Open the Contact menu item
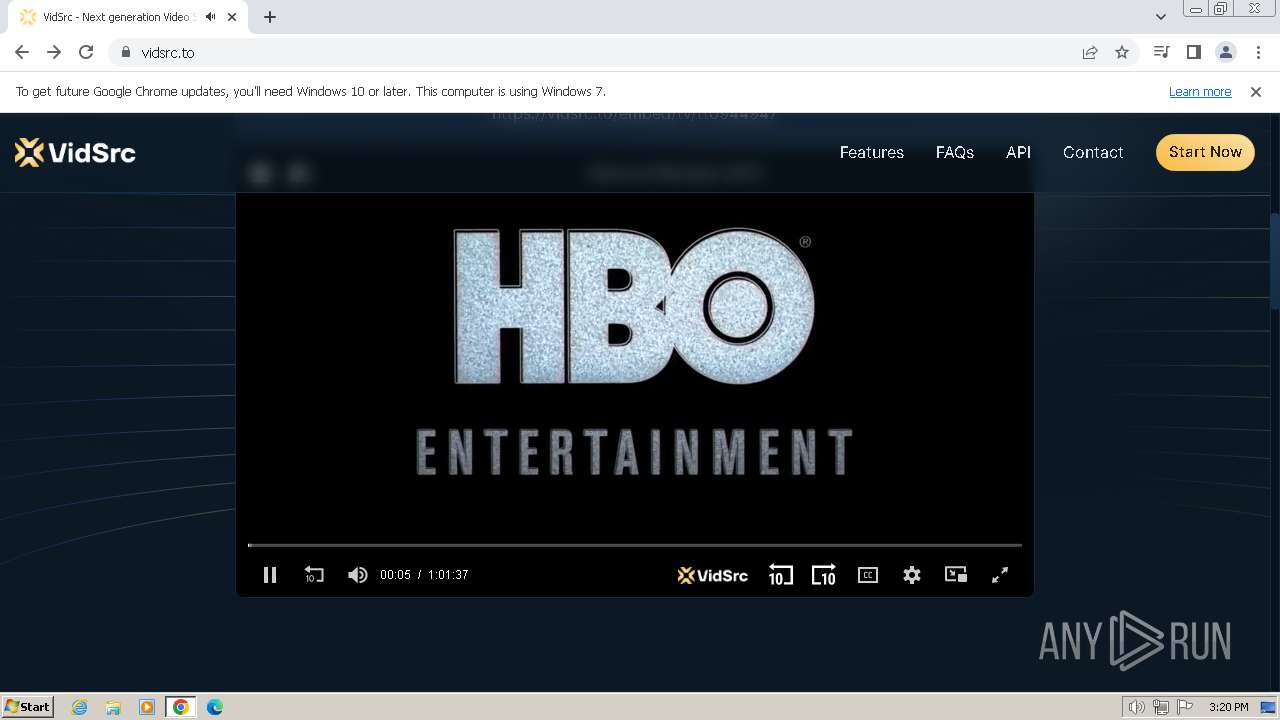Screen dimensions: 1280x720 coord(1093,152)
